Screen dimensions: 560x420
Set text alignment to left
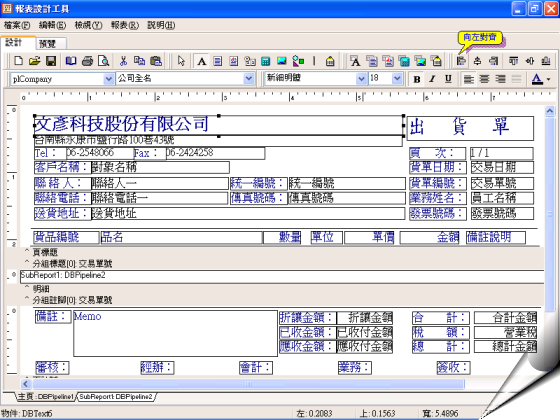(469, 79)
